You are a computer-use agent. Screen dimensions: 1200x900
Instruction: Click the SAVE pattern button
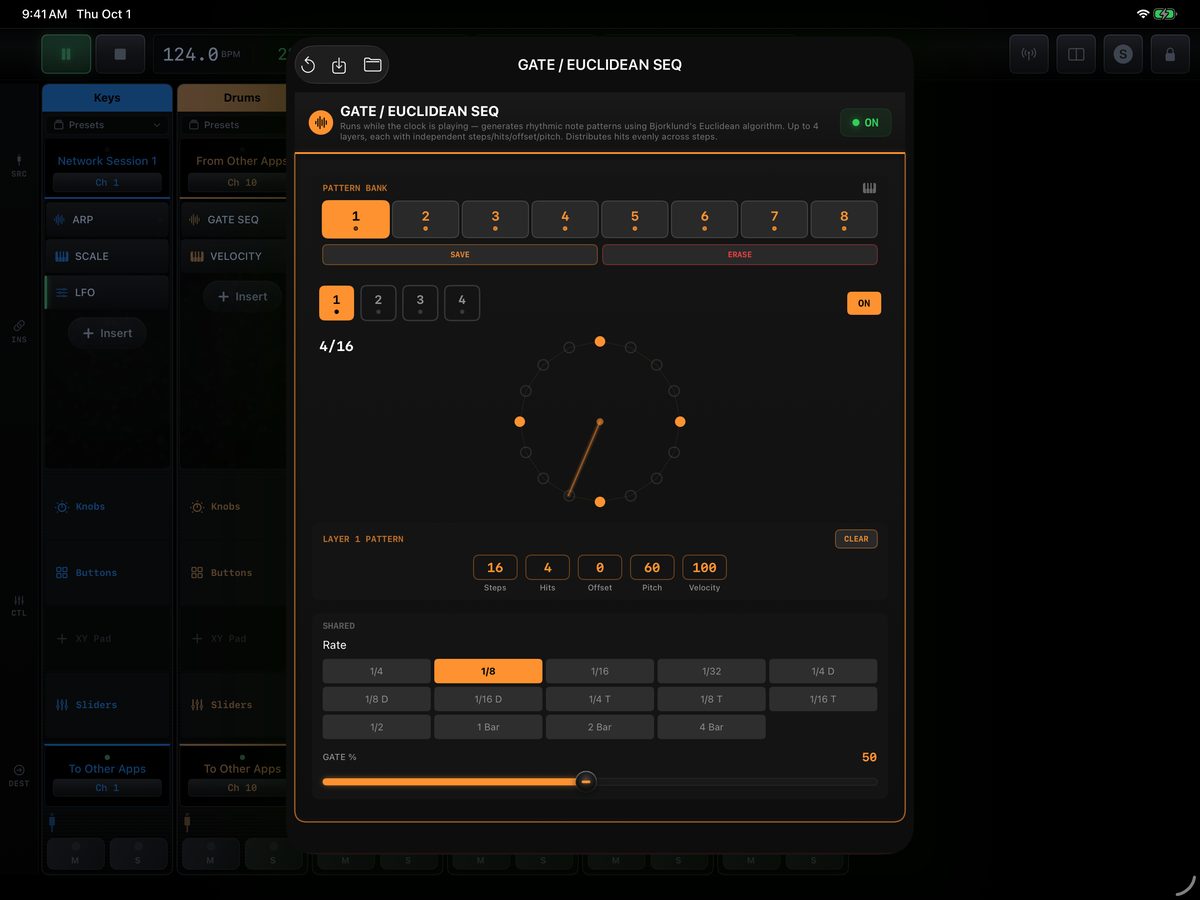coord(460,255)
